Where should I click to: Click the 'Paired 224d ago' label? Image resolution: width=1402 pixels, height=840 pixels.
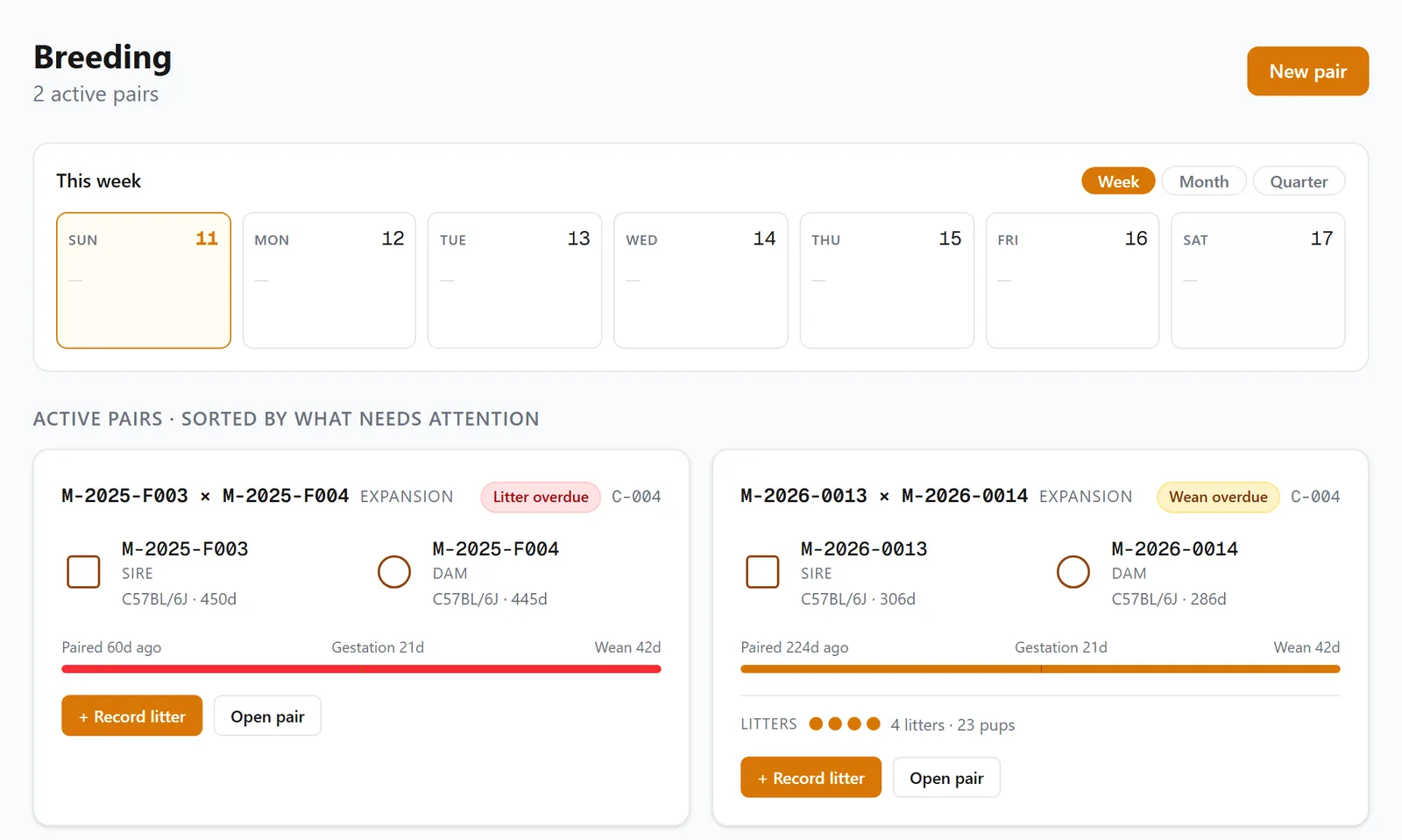pyautogui.click(x=795, y=647)
